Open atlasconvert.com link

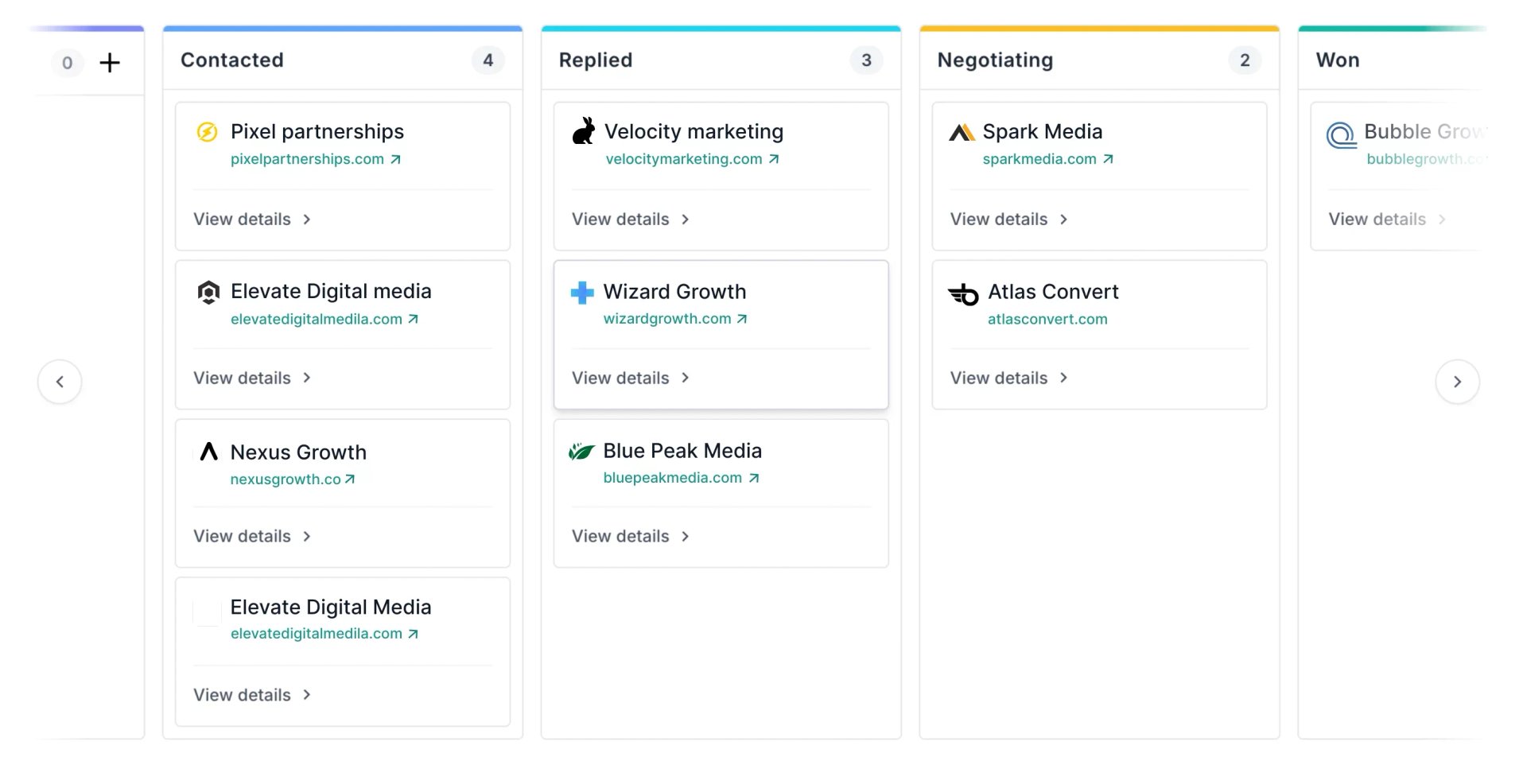click(x=1047, y=319)
